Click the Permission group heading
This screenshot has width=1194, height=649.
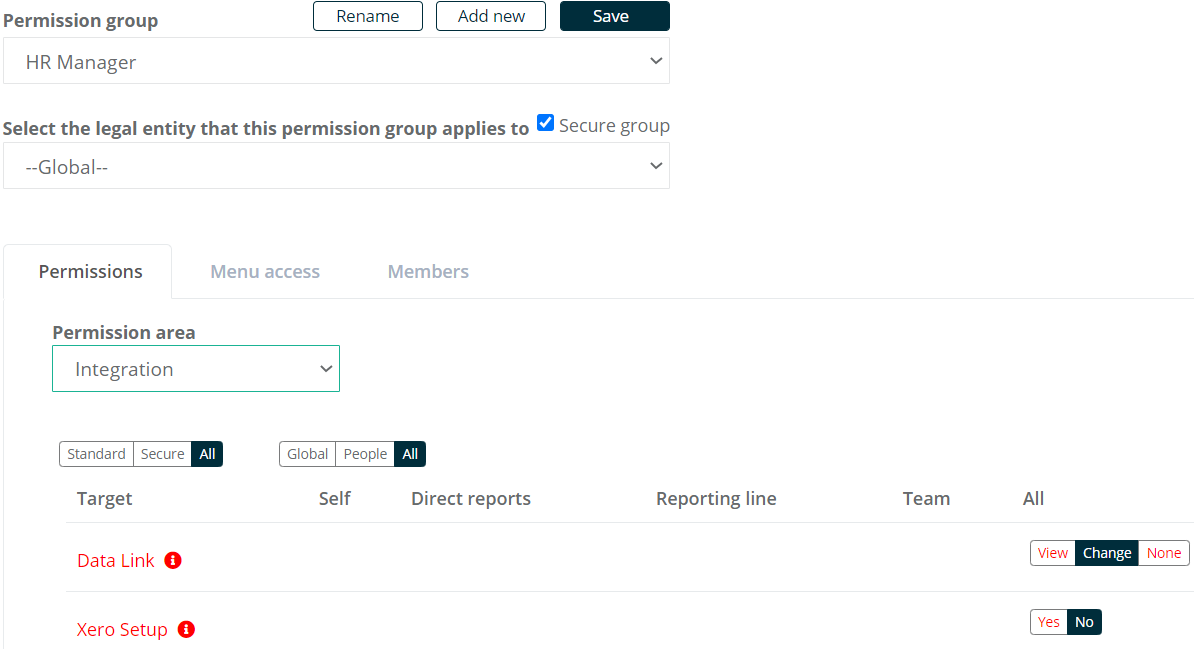coord(81,21)
